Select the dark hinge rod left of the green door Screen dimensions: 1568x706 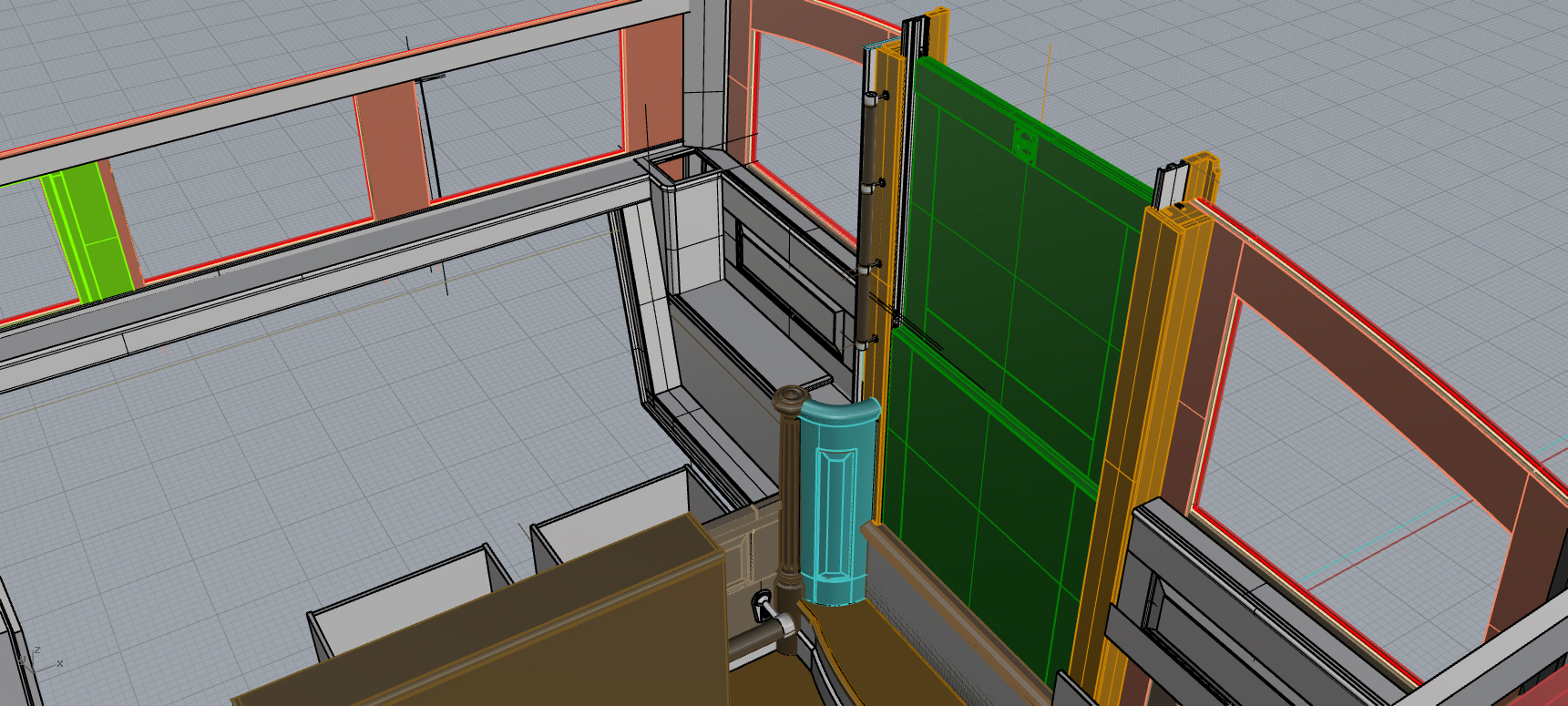point(870,219)
